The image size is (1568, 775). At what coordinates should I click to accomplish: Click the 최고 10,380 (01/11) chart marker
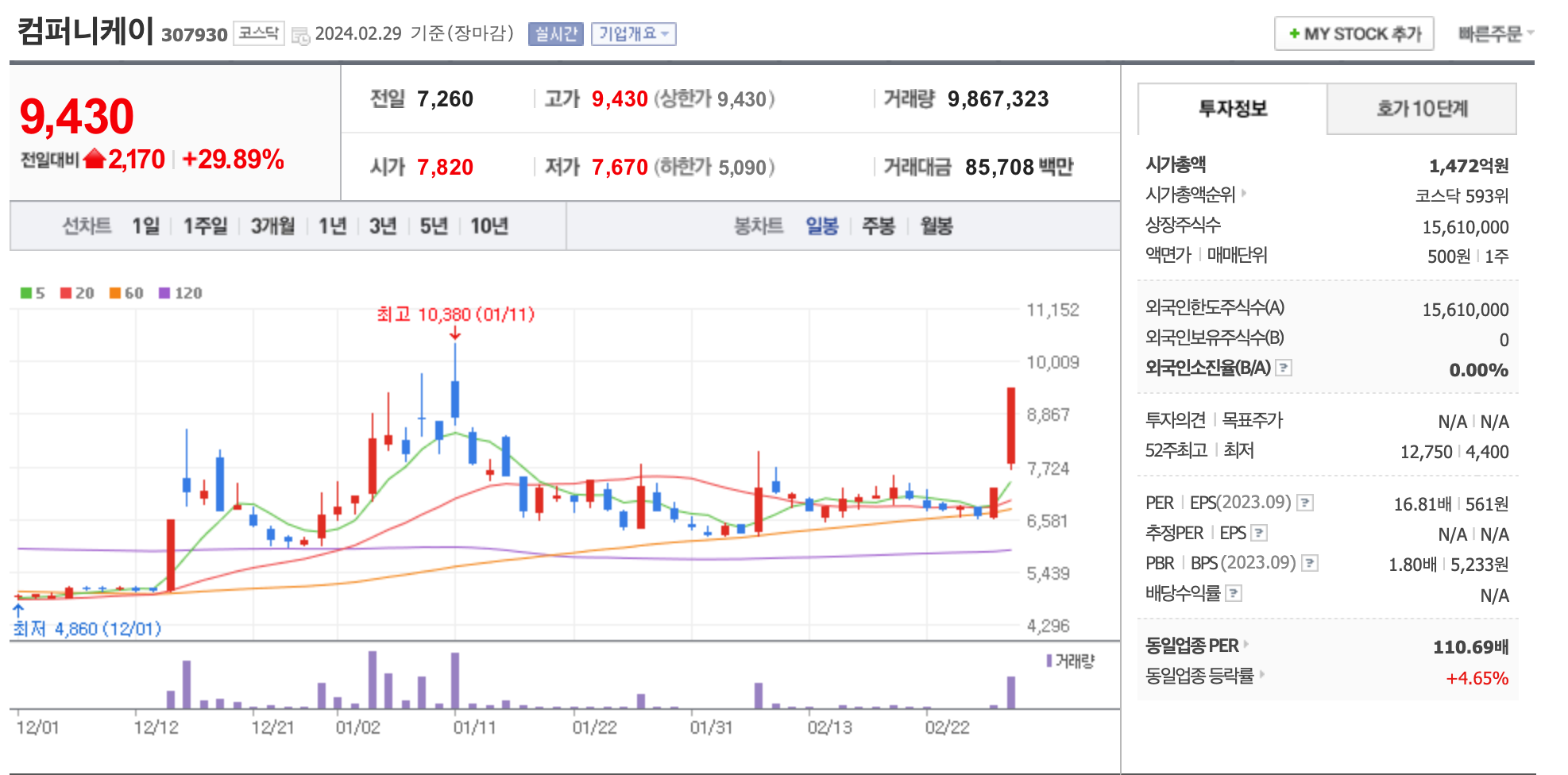455,314
